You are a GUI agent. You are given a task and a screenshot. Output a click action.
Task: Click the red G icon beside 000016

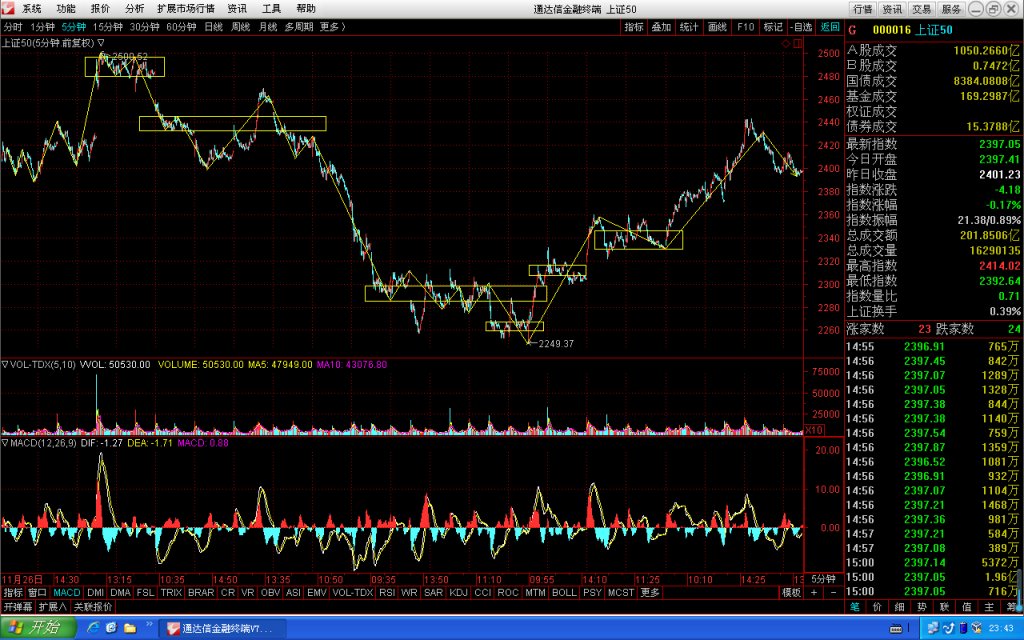pyautogui.click(x=852, y=30)
